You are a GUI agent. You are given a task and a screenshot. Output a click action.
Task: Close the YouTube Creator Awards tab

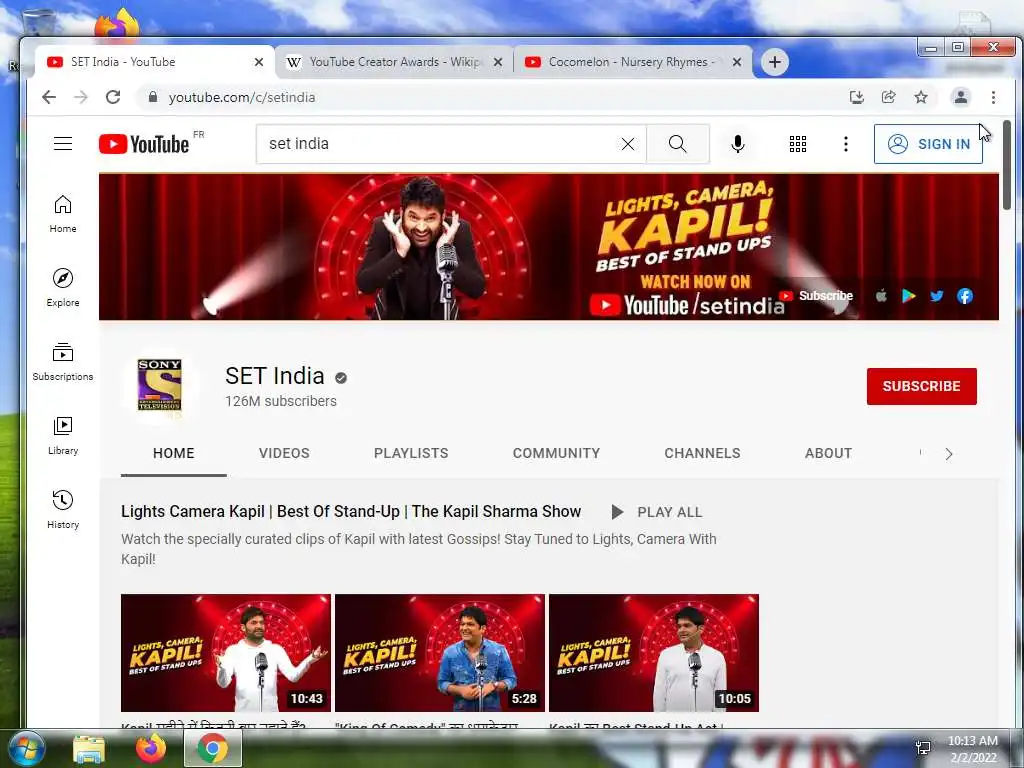tap(498, 62)
